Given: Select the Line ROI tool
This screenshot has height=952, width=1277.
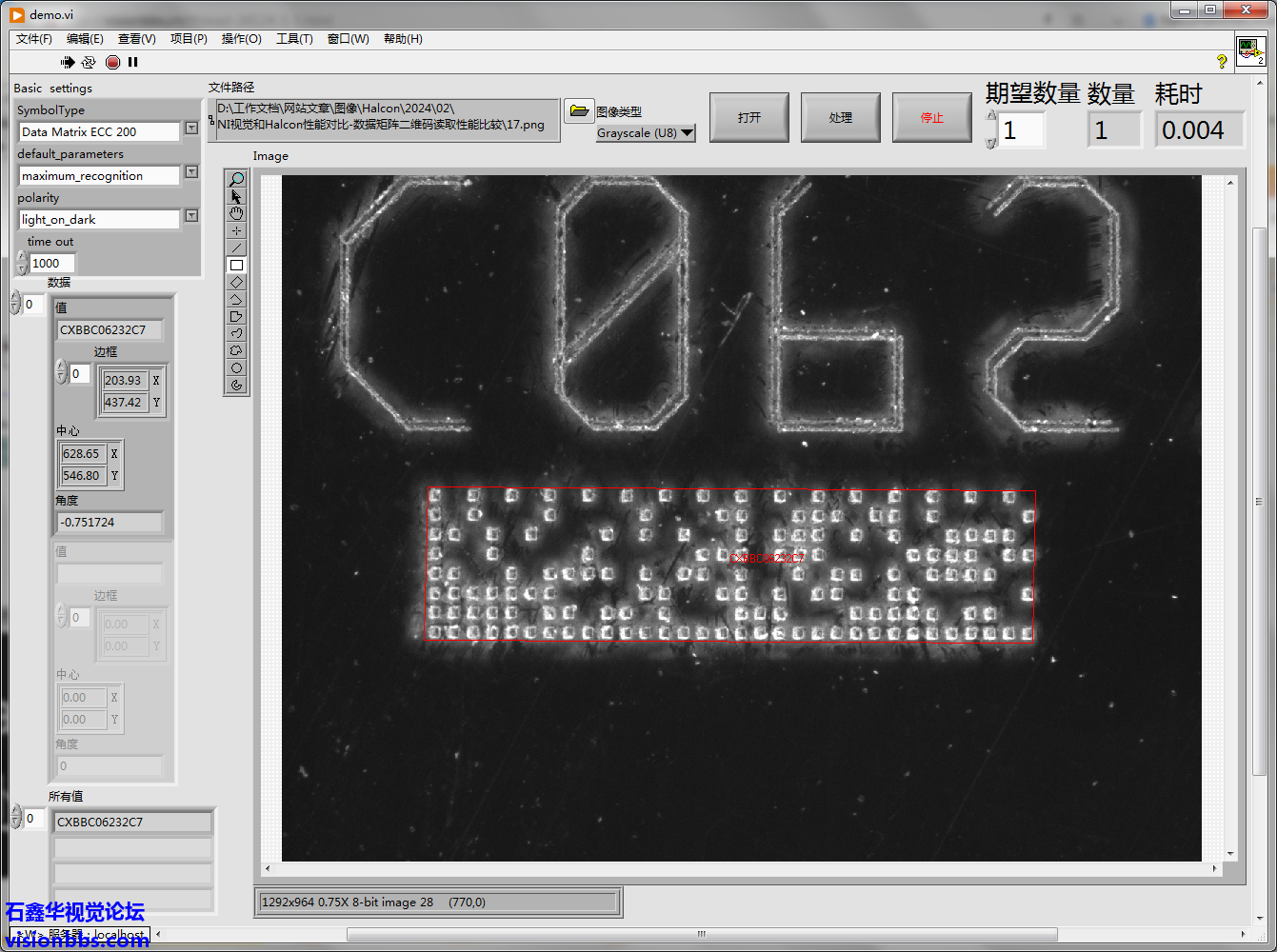Looking at the screenshot, I should tap(236, 248).
